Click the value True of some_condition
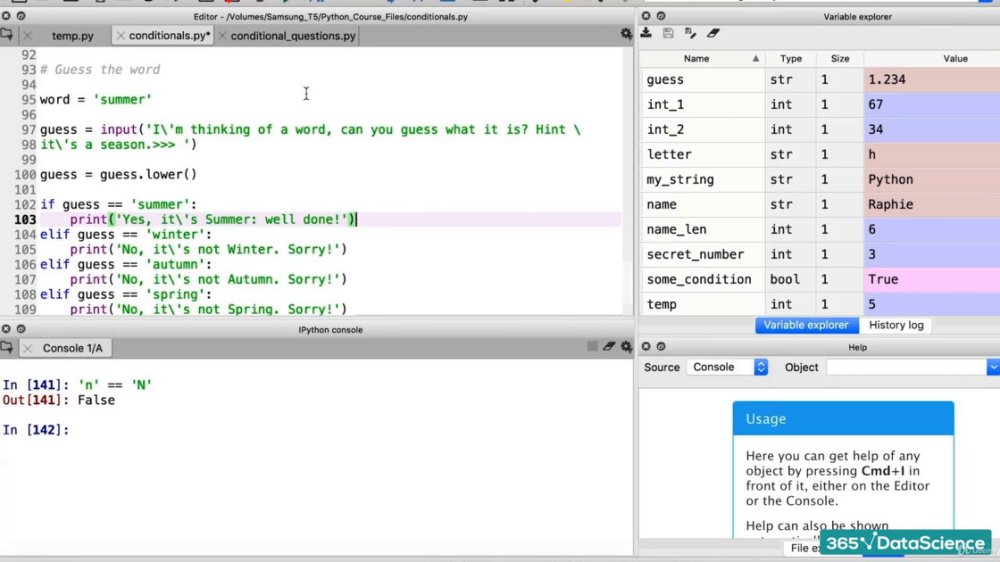This screenshot has width=1000, height=562. click(883, 279)
